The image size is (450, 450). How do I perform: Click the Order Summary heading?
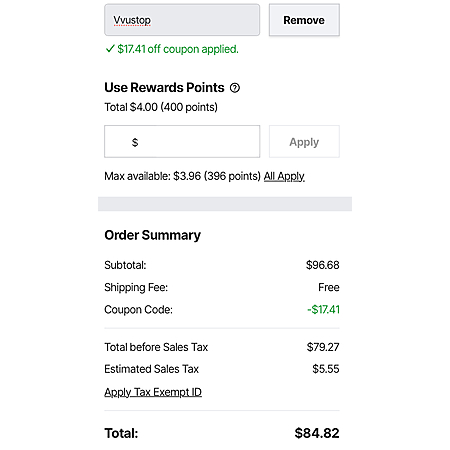153,235
